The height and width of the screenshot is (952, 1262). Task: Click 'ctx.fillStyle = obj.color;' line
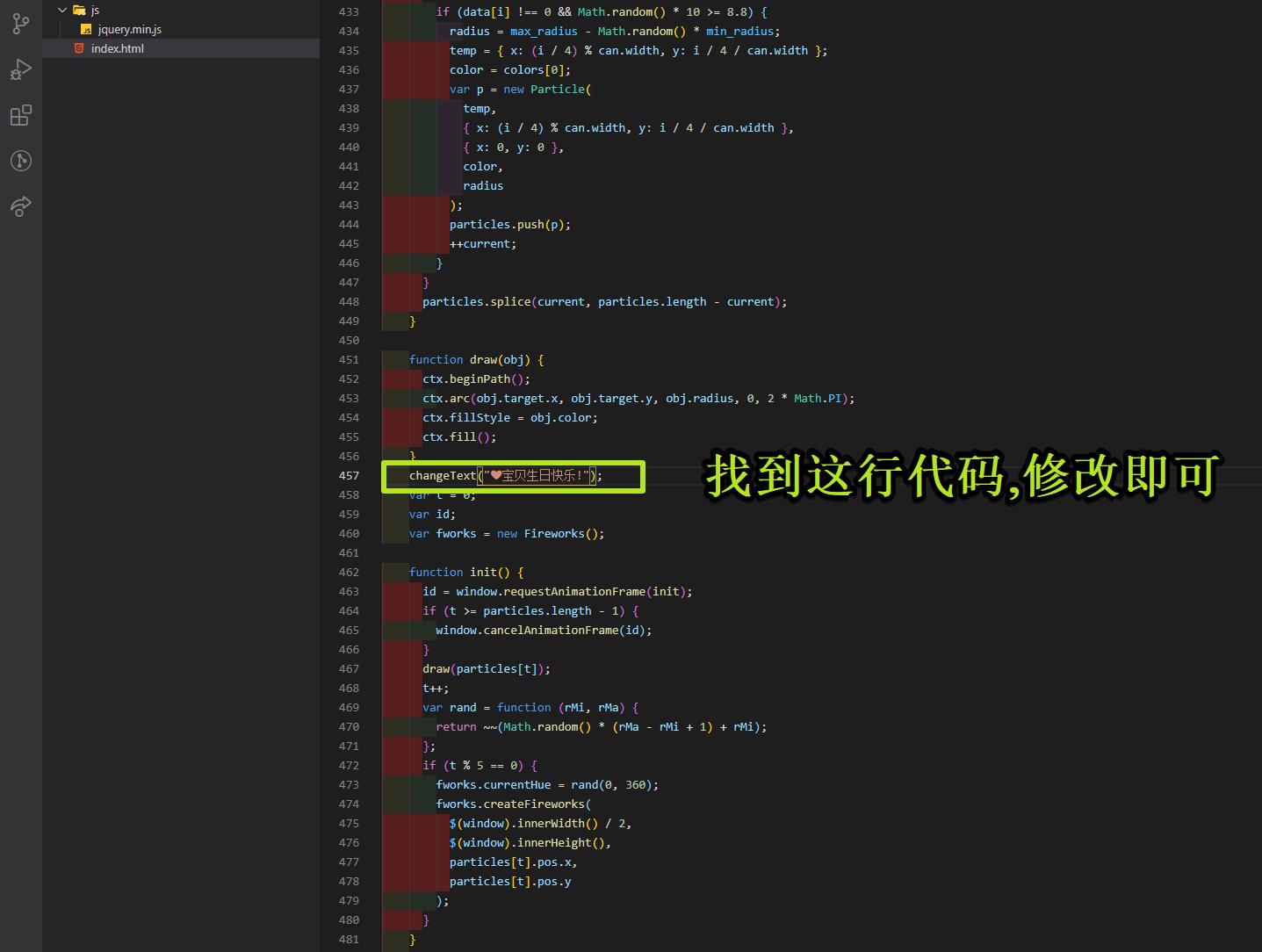tap(510, 417)
